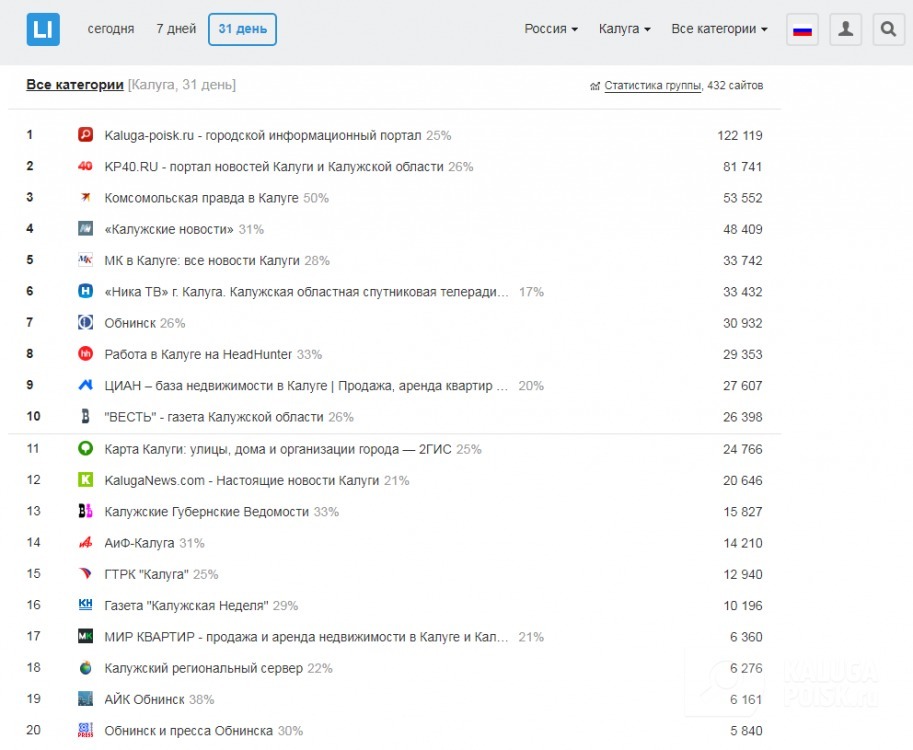
Task: Open the АЙК Обнинск link
Action: pos(144,699)
